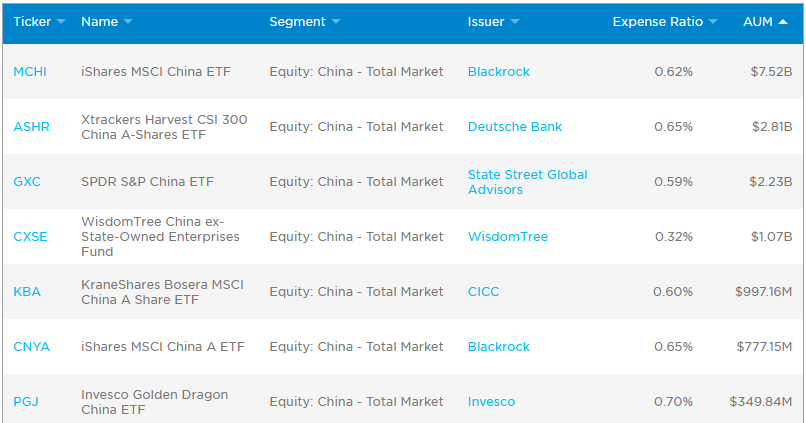806x423 pixels.
Task: Click the AUM column header label
Action: click(x=757, y=22)
